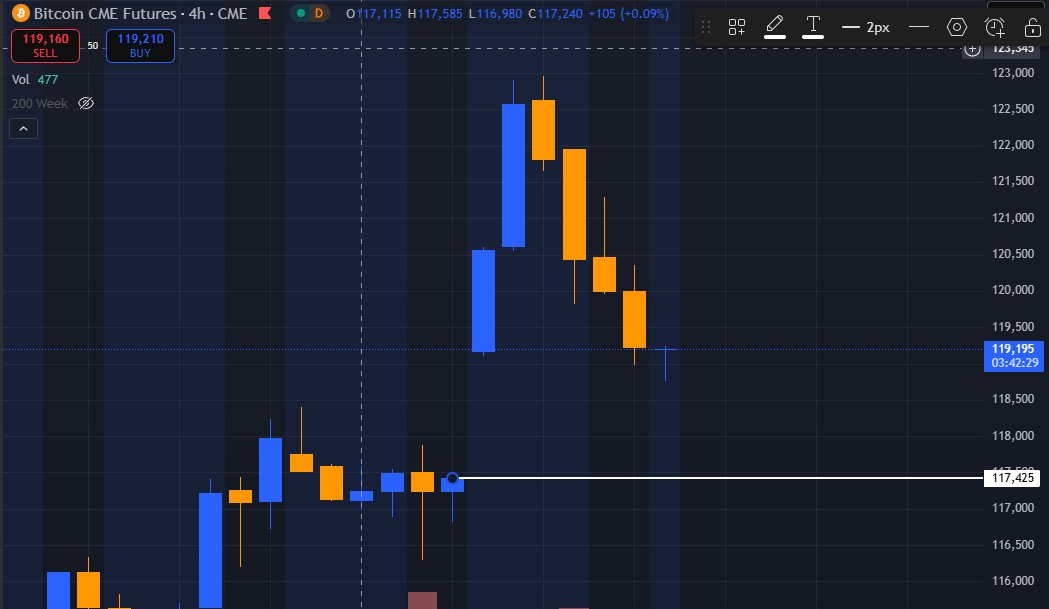Show the hidden 200 Week indicator
Screen dimensions: 1049x609
[x=86, y=103]
